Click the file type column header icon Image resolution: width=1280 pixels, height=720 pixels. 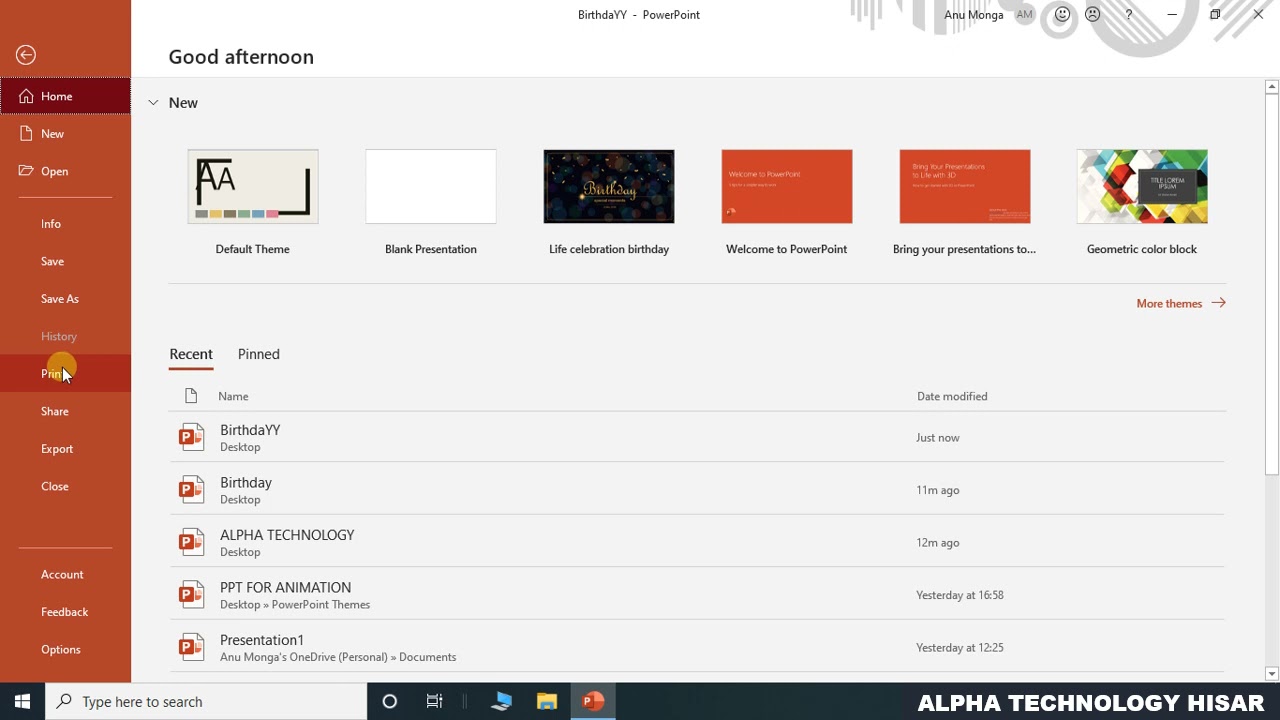pos(191,396)
